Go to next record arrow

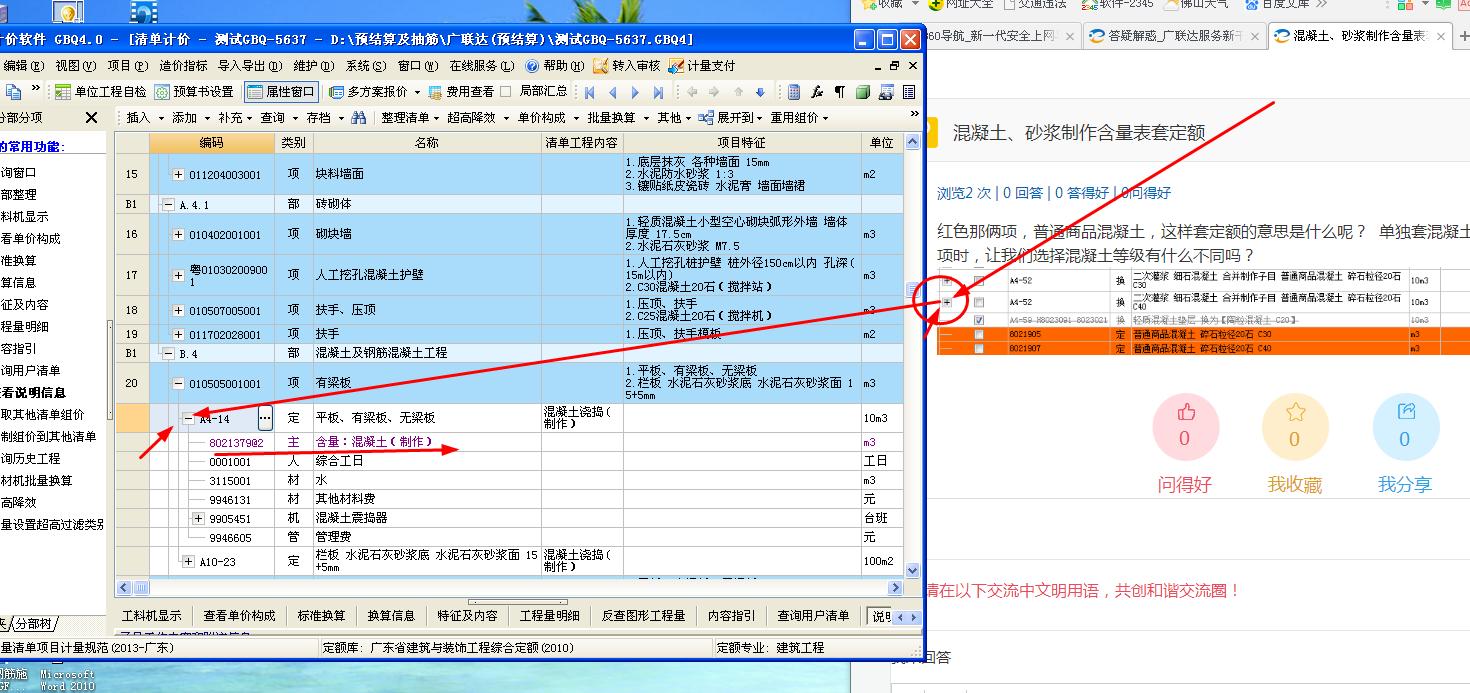click(x=636, y=92)
